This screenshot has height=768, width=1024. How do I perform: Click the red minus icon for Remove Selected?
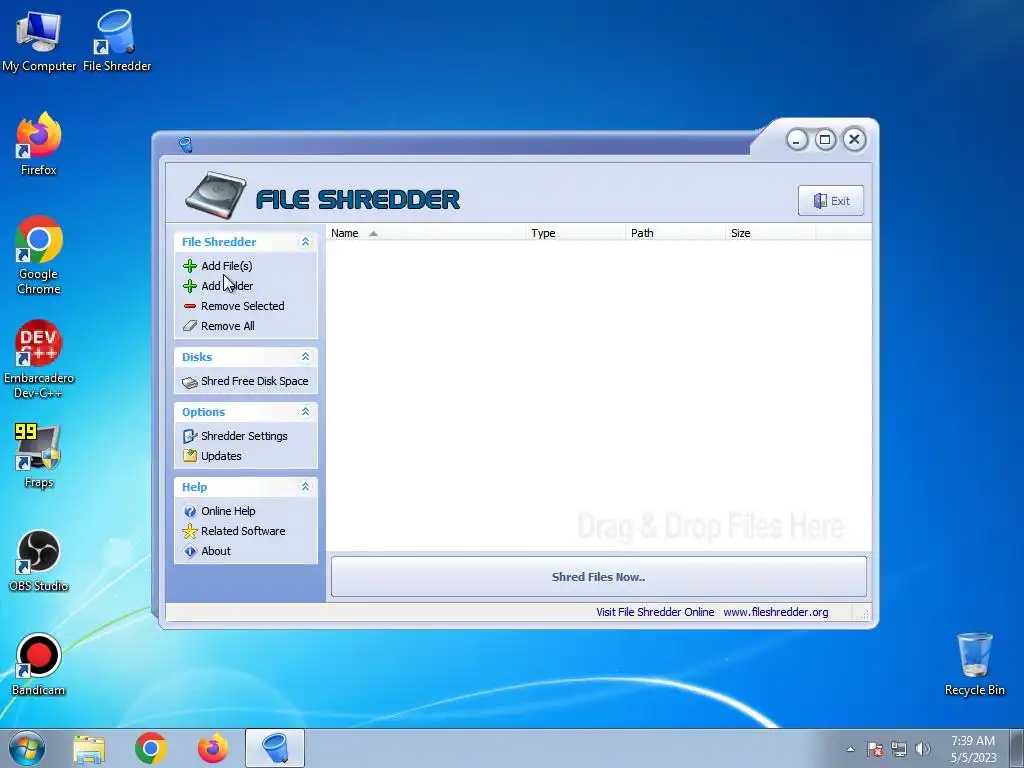(190, 306)
